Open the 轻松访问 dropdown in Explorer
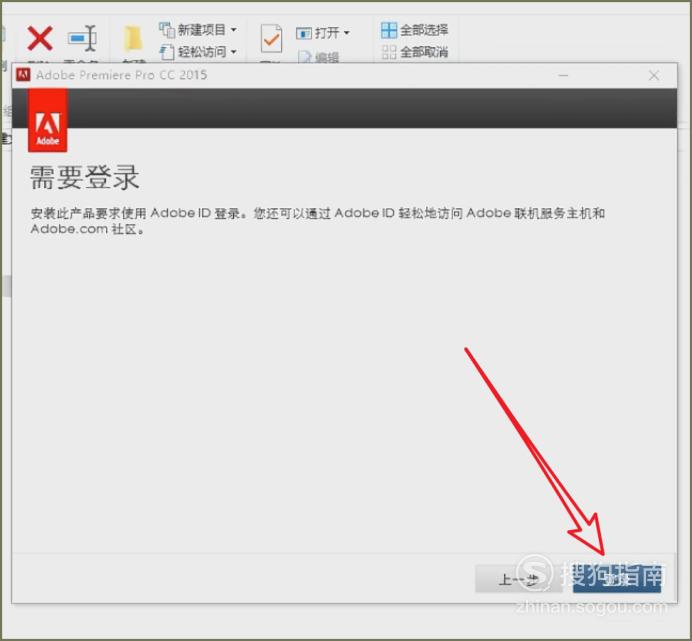This screenshot has height=641, width=692. click(x=198, y=52)
